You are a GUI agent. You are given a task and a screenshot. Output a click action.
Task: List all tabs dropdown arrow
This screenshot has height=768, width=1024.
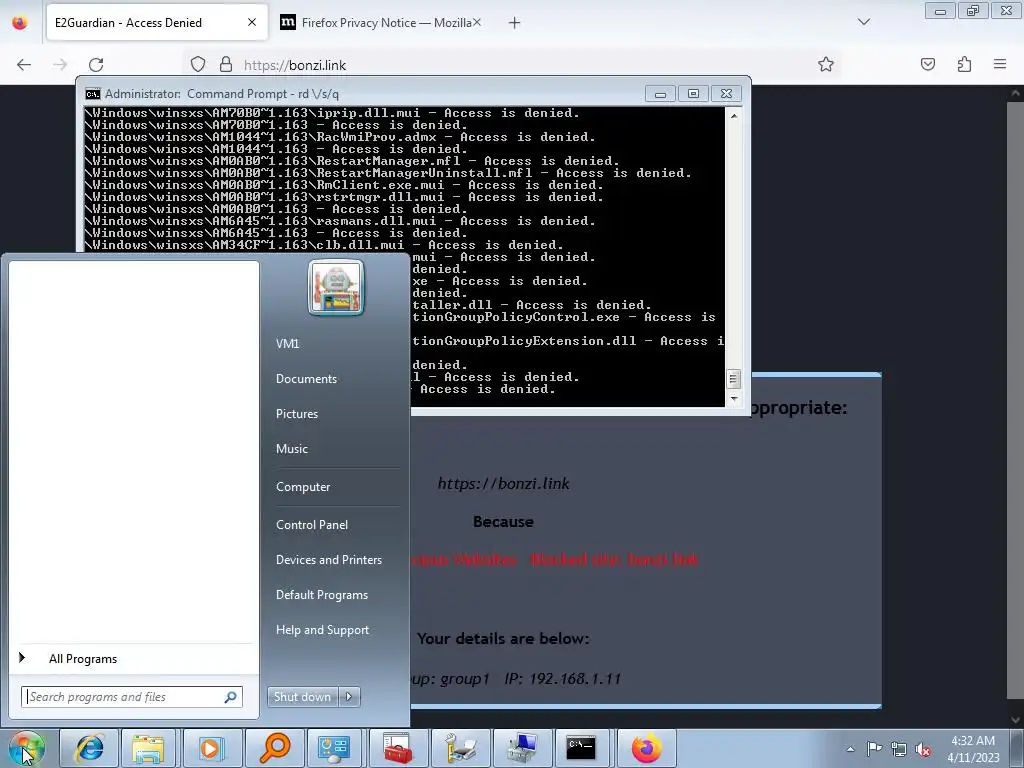(x=864, y=22)
